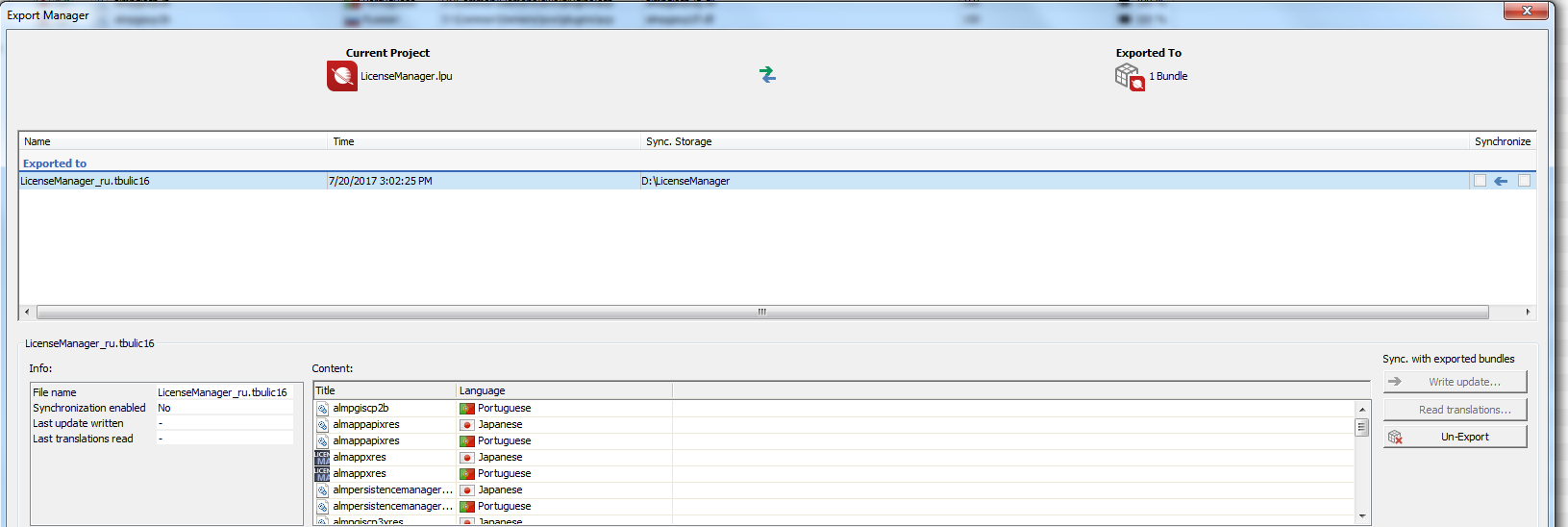The image size is (1568, 527).
Task: Click the green-blue synchronize arrows icon
Action: click(x=767, y=75)
